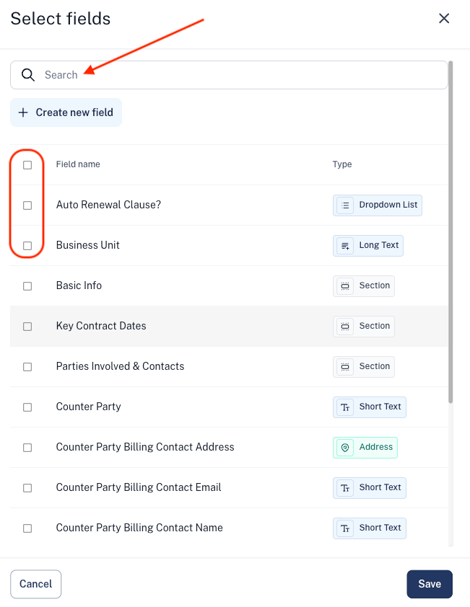This screenshot has height=607, width=470.
Task: Click the Long Text type icon
Action: [345, 245]
